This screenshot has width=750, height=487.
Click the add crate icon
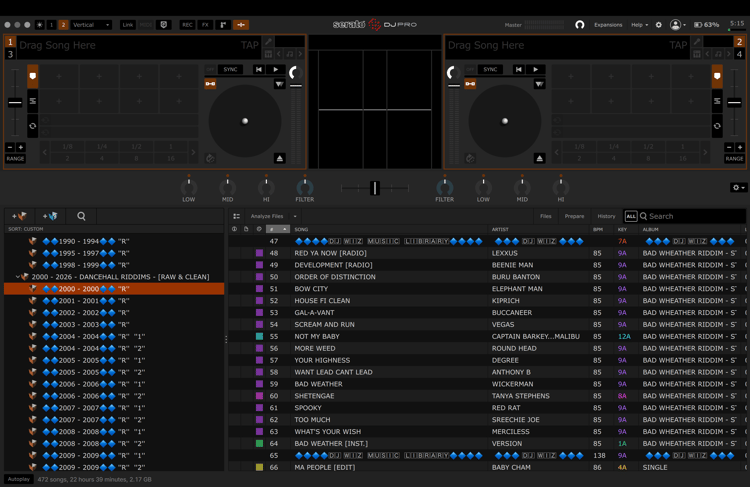[x=19, y=216]
